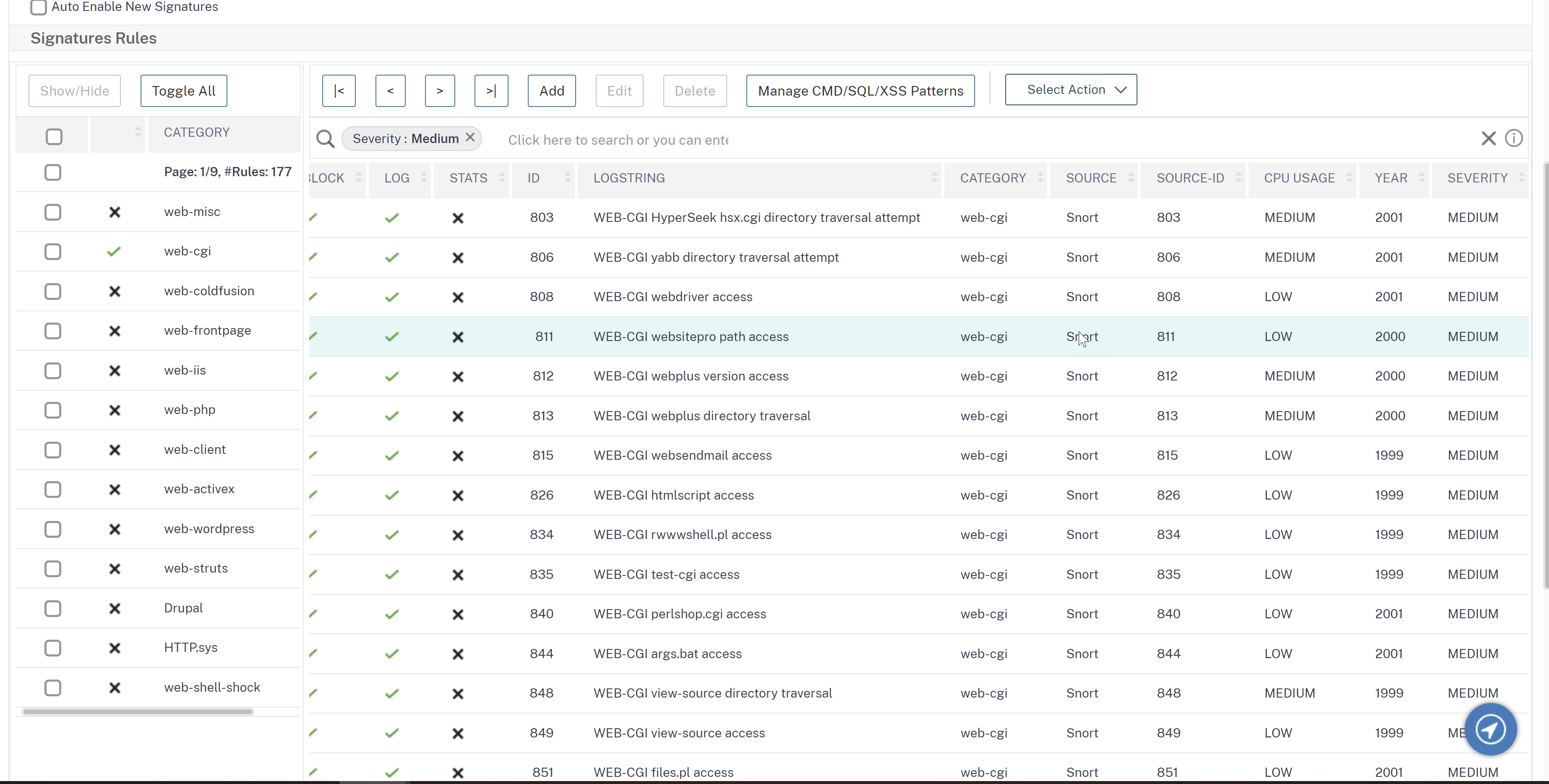The image size is (1549, 784).
Task: Click the Add button
Action: pos(551,91)
